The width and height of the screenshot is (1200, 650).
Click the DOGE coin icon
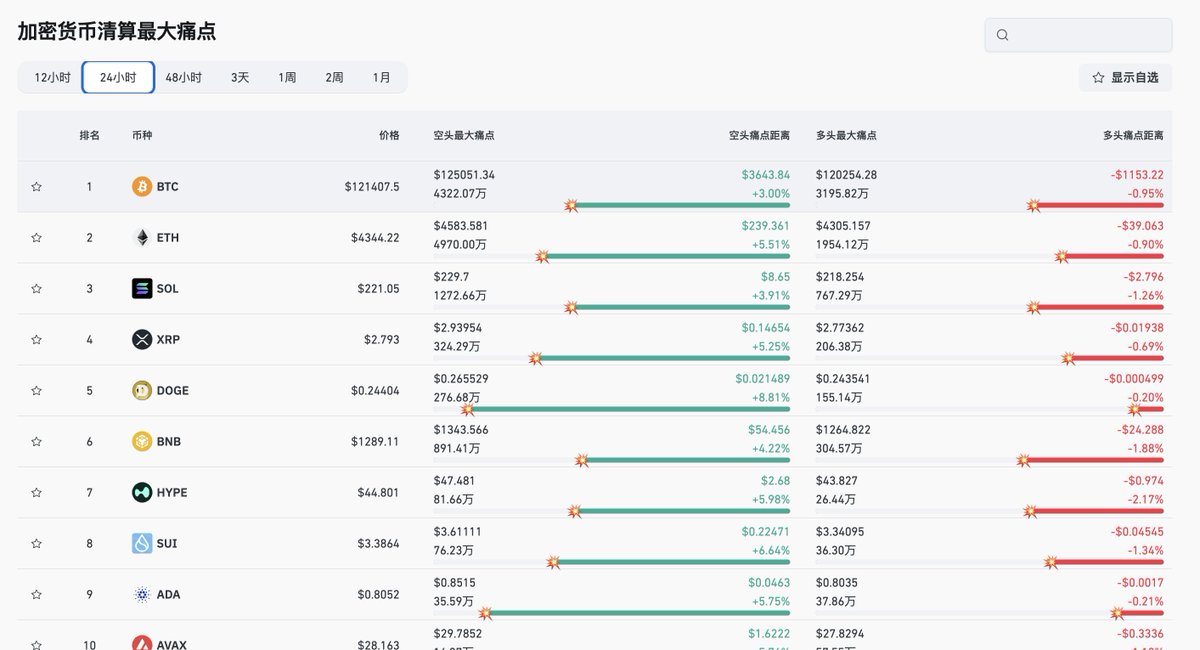[142, 391]
